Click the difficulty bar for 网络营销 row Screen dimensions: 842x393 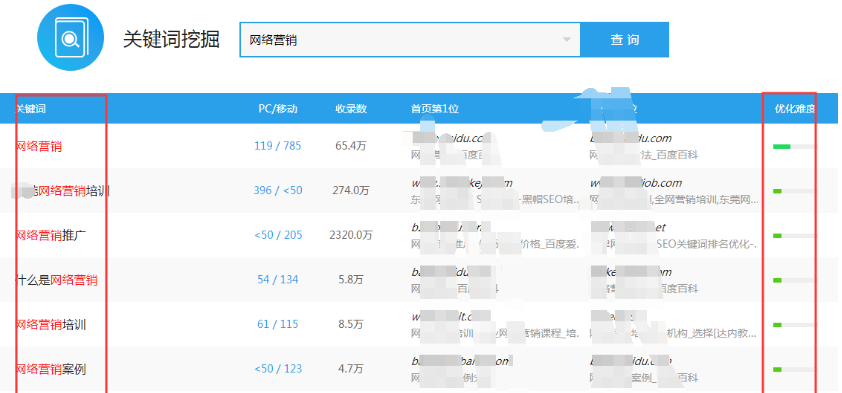794,146
